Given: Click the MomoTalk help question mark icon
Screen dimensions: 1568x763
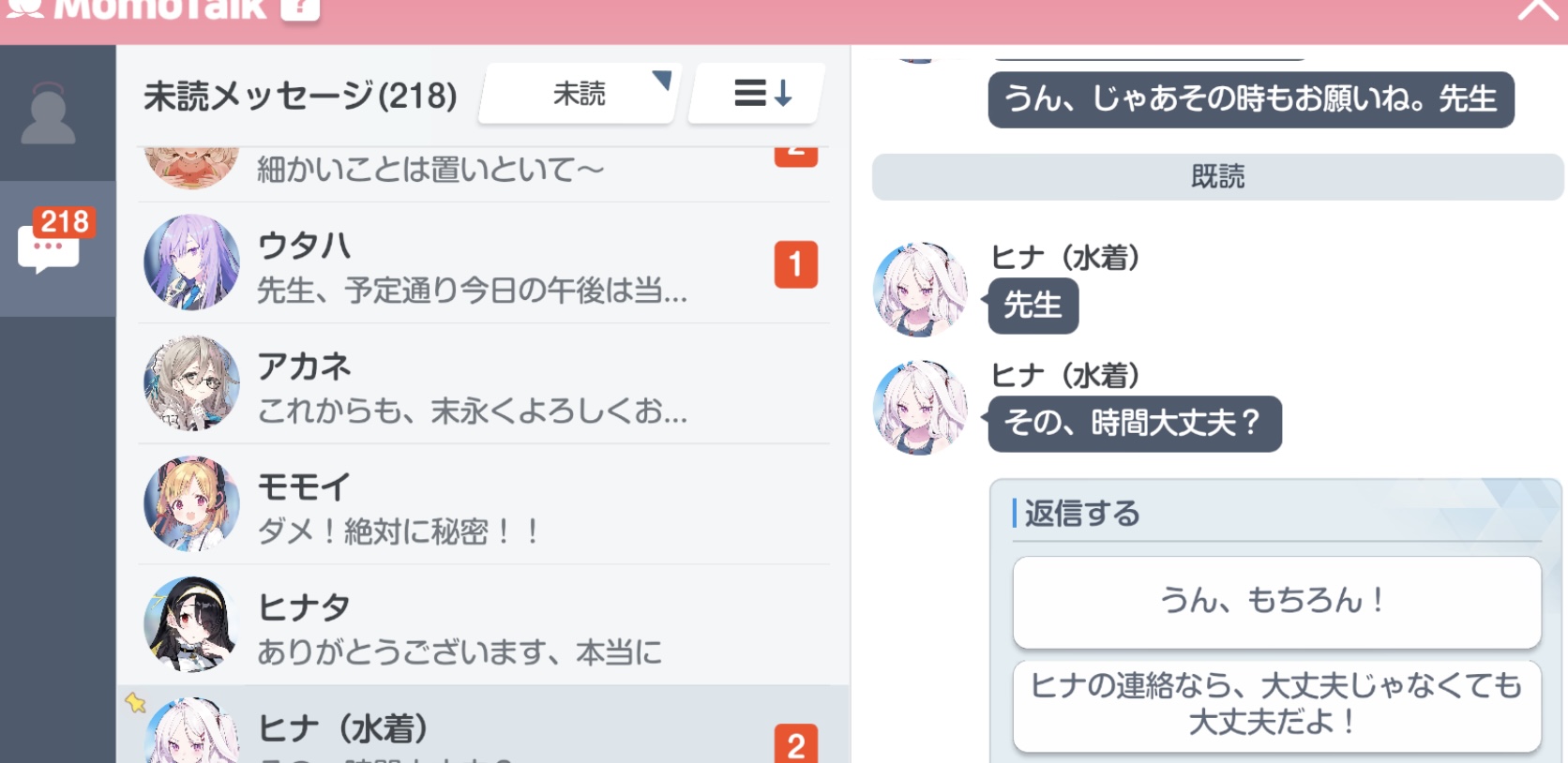Looking at the screenshot, I should click(301, 8).
